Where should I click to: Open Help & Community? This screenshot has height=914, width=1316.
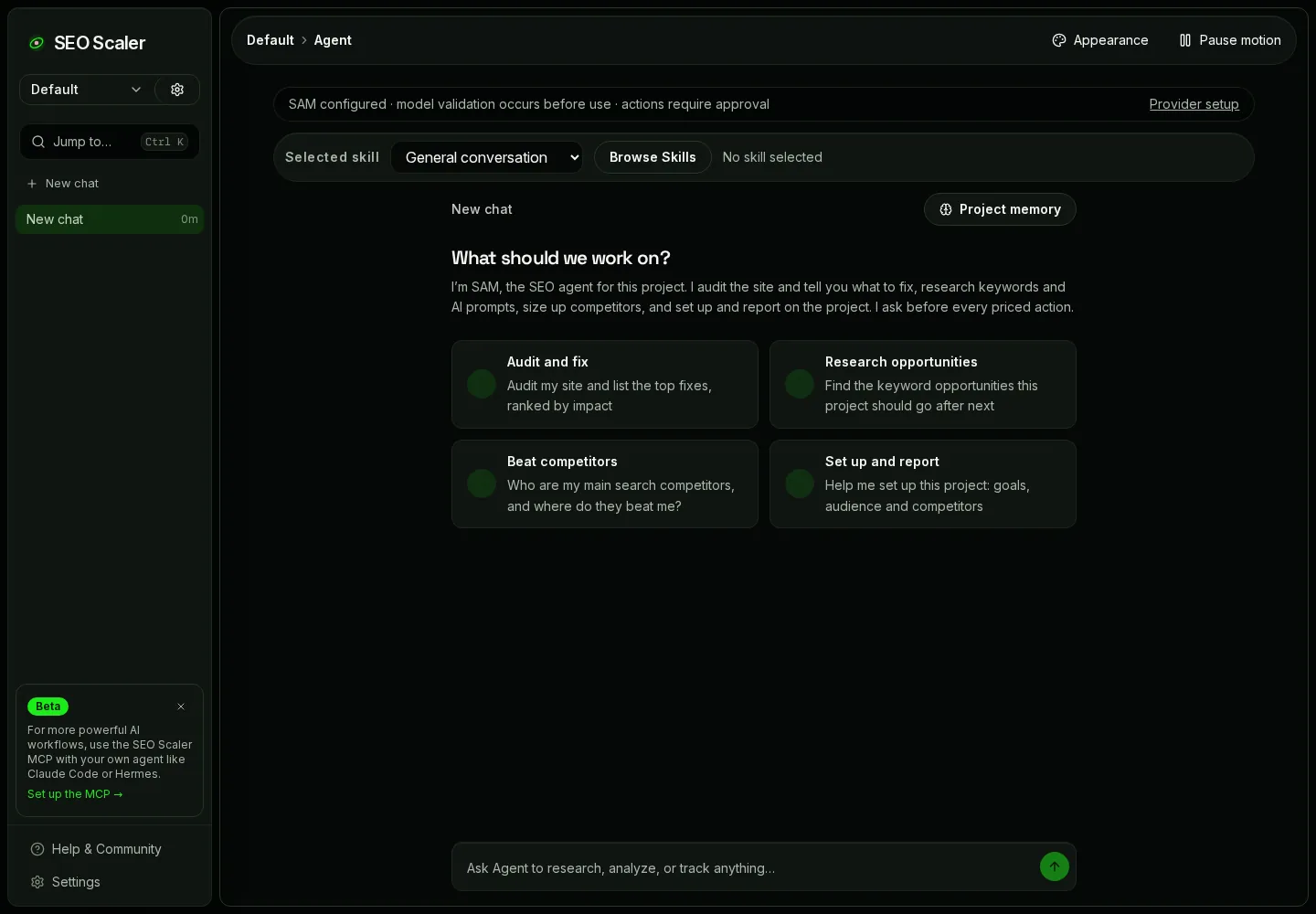96,849
